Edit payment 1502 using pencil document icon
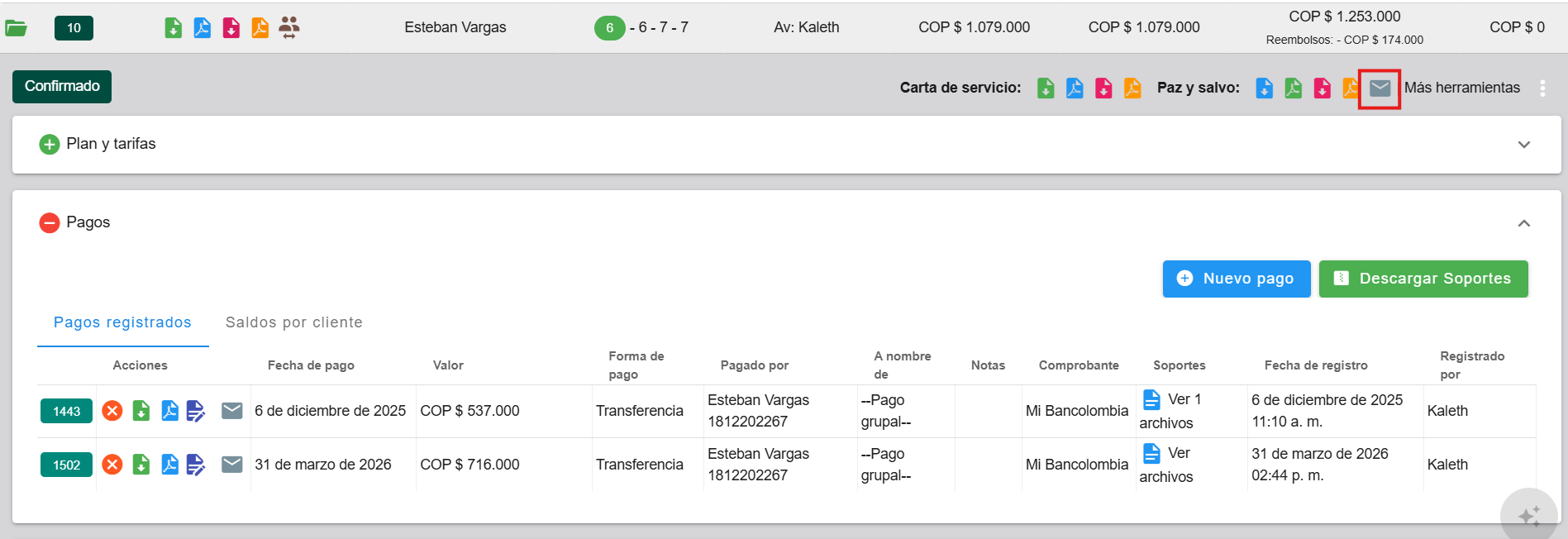1568x539 pixels. point(196,465)
